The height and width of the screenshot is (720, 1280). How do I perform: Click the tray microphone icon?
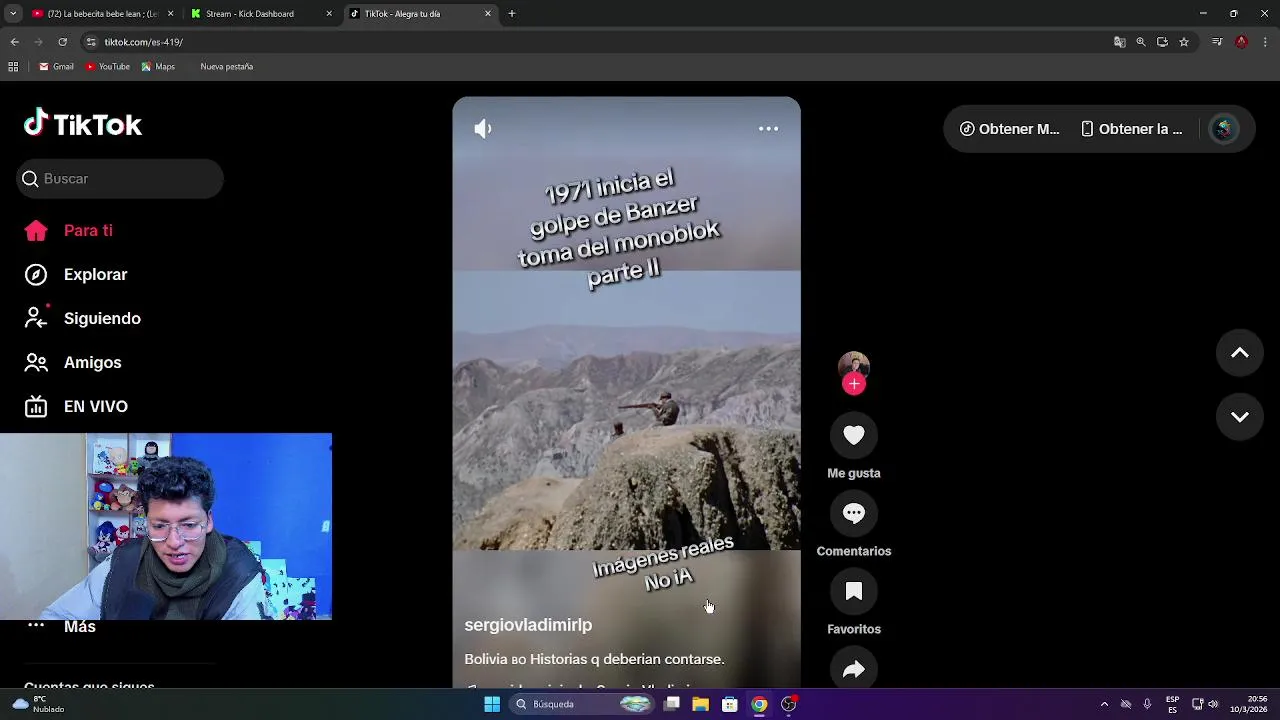point(1147,704)
